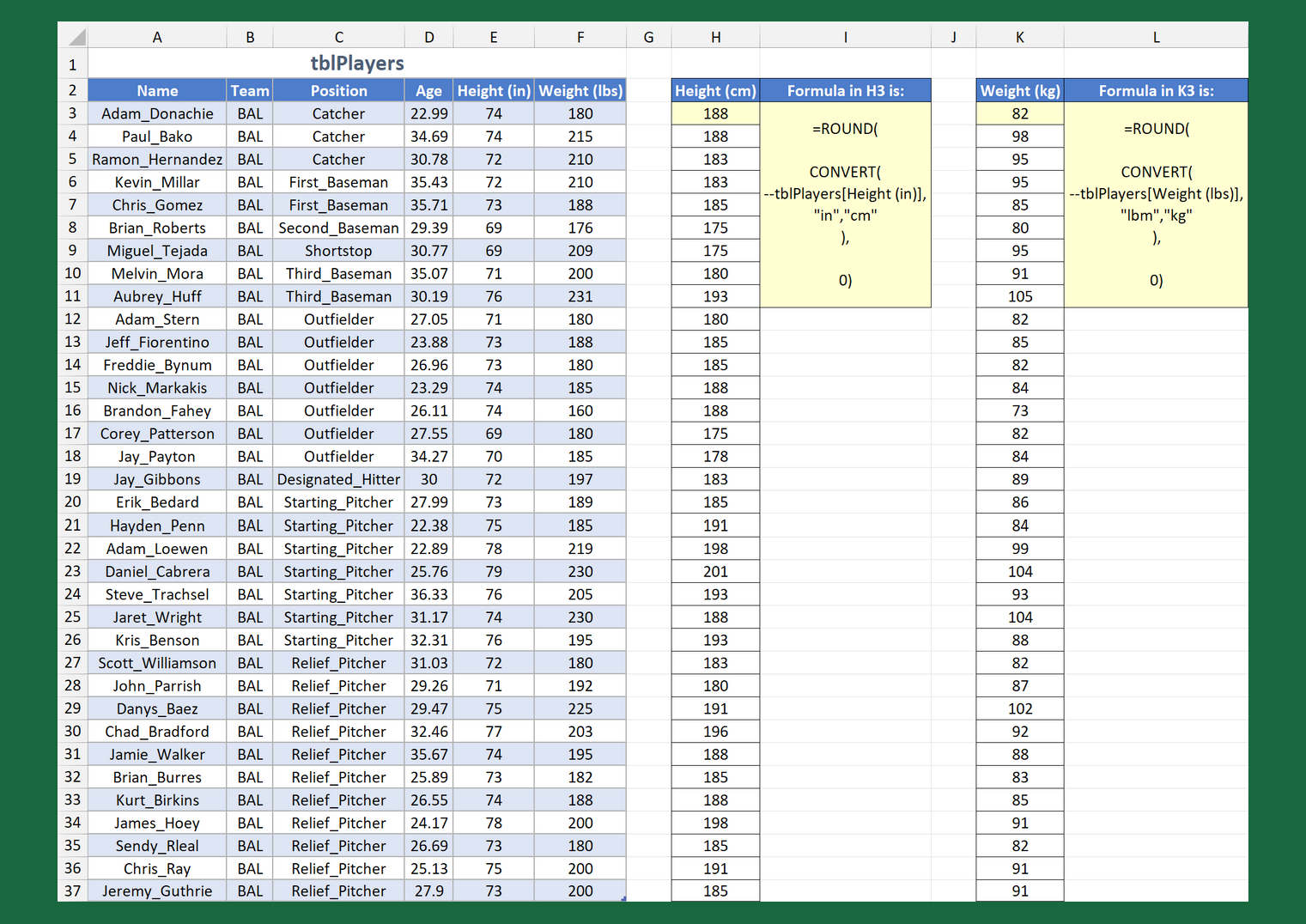Click table resize handle below Weight (lbs) column
The height and width of the screenshot is (924, 1306).
point(623,898)
